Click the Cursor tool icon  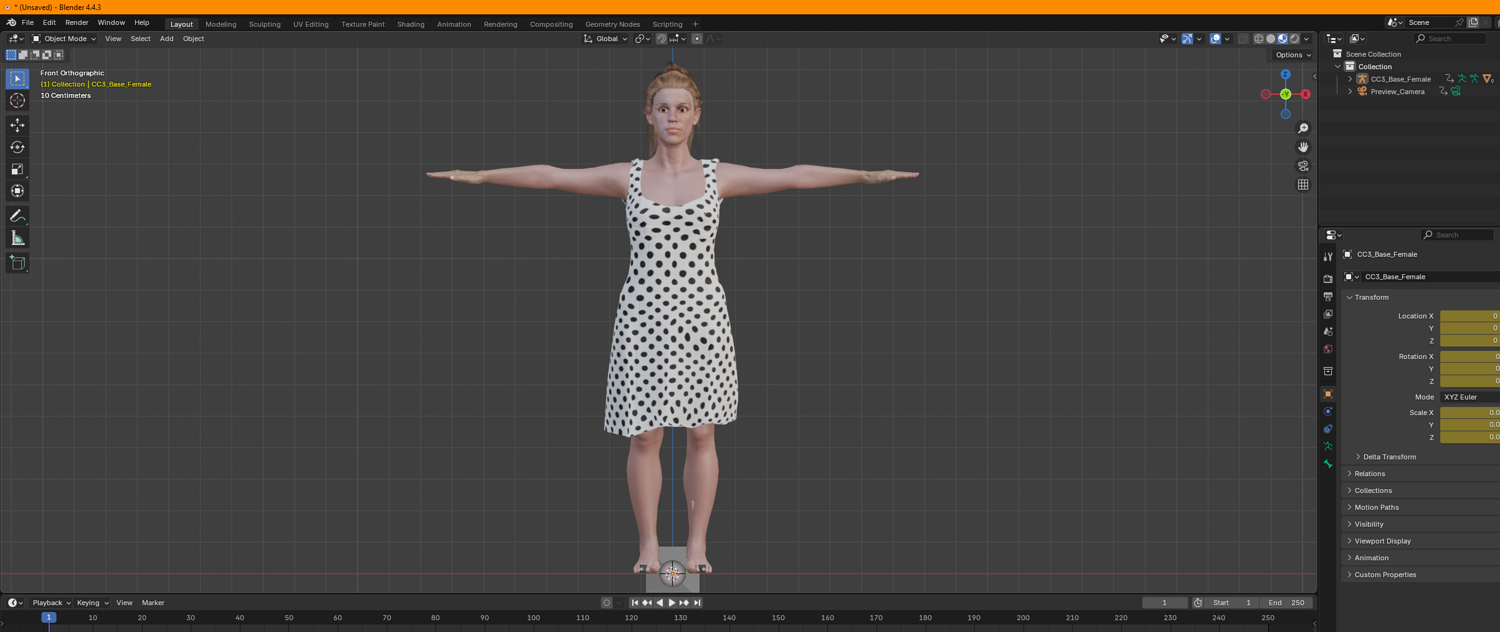tap(17, 100)
